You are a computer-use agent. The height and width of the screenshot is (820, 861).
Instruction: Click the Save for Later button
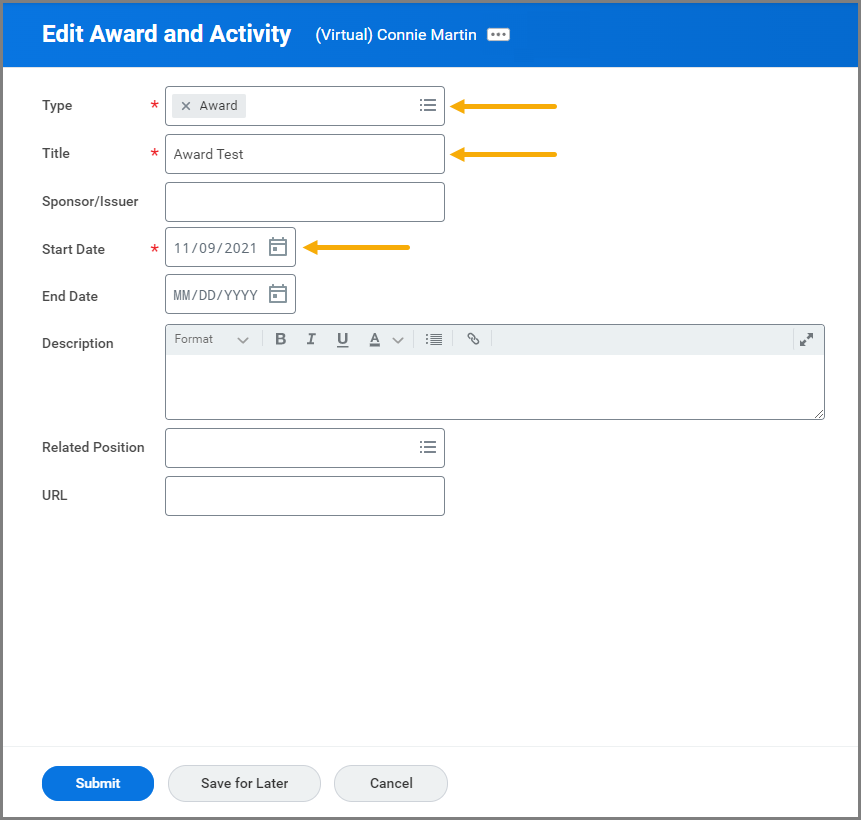(244, 783)
